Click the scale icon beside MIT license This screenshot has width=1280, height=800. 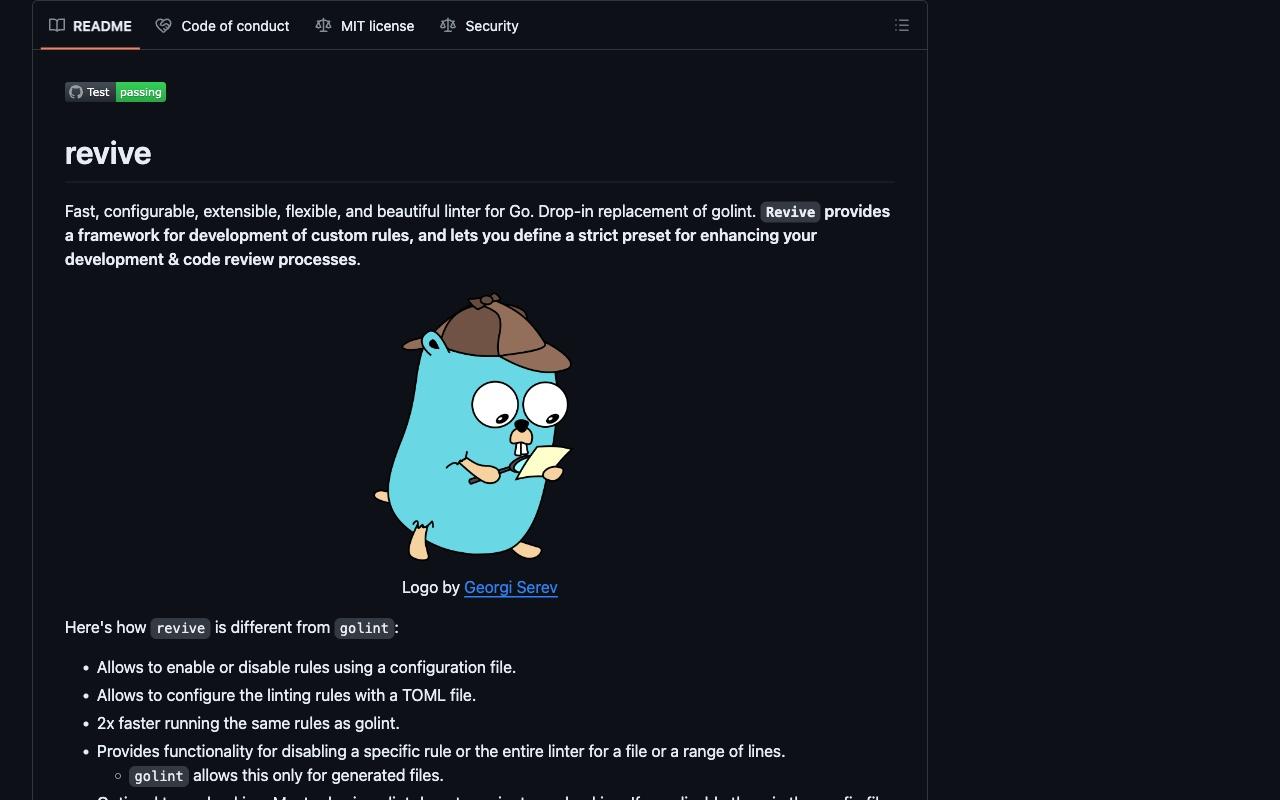323,26
